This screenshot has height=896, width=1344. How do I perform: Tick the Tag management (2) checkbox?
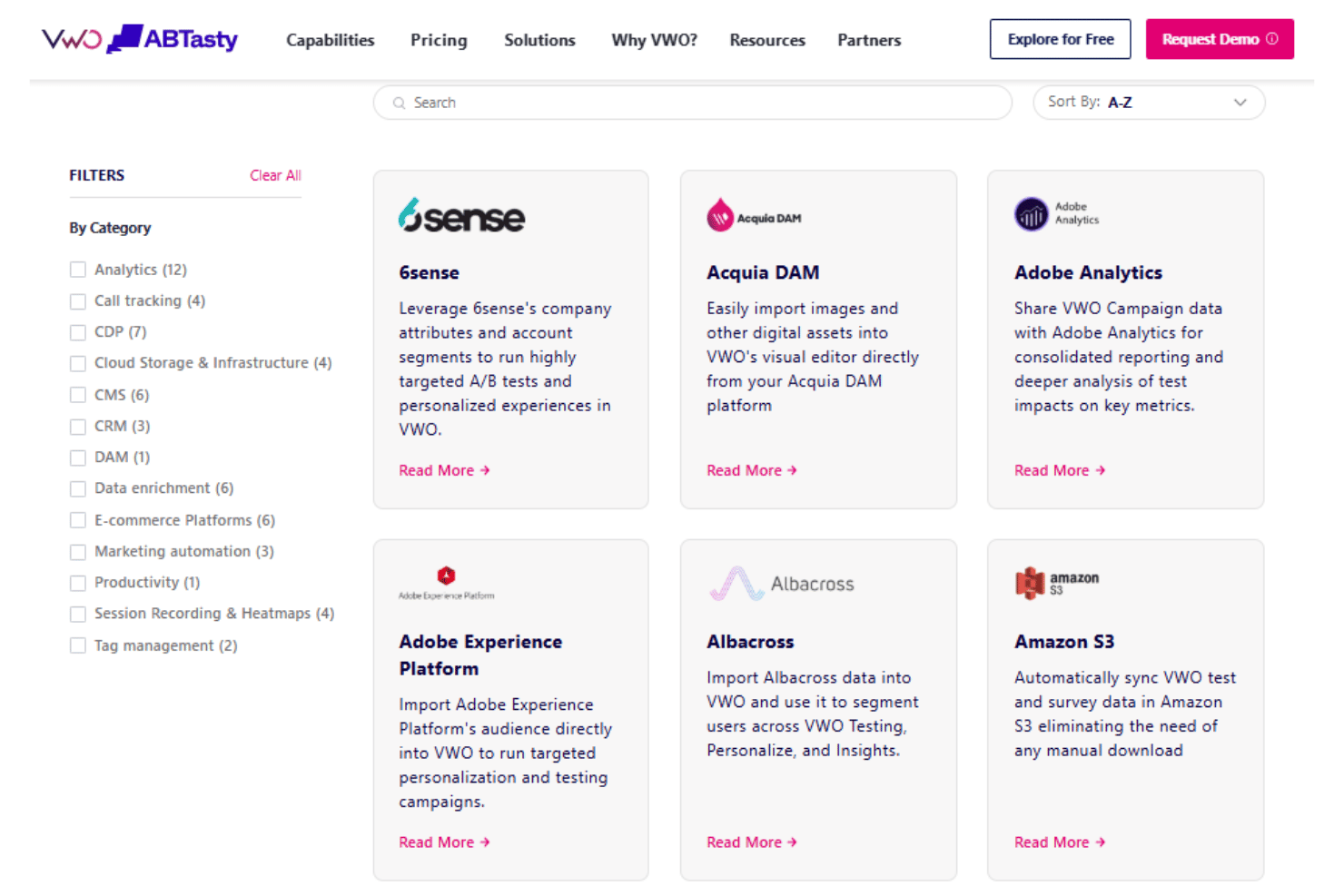(x=78, y=645)
